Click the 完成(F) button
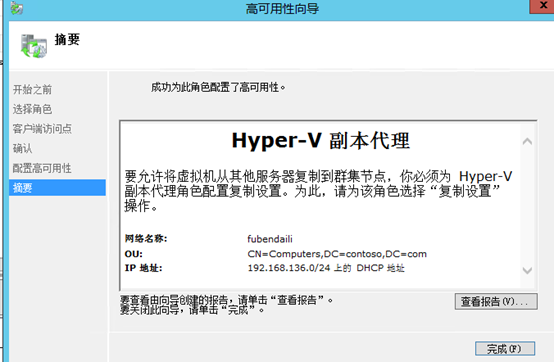 (x=505, y=349)
